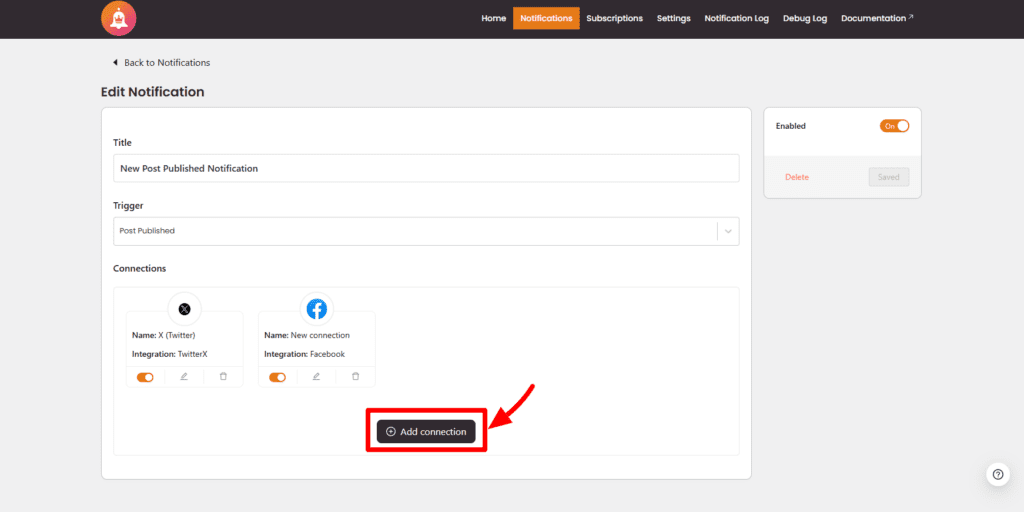Open the Subscriptions menu item
This screenshot has height=512, width=1024.
[615, 18]
